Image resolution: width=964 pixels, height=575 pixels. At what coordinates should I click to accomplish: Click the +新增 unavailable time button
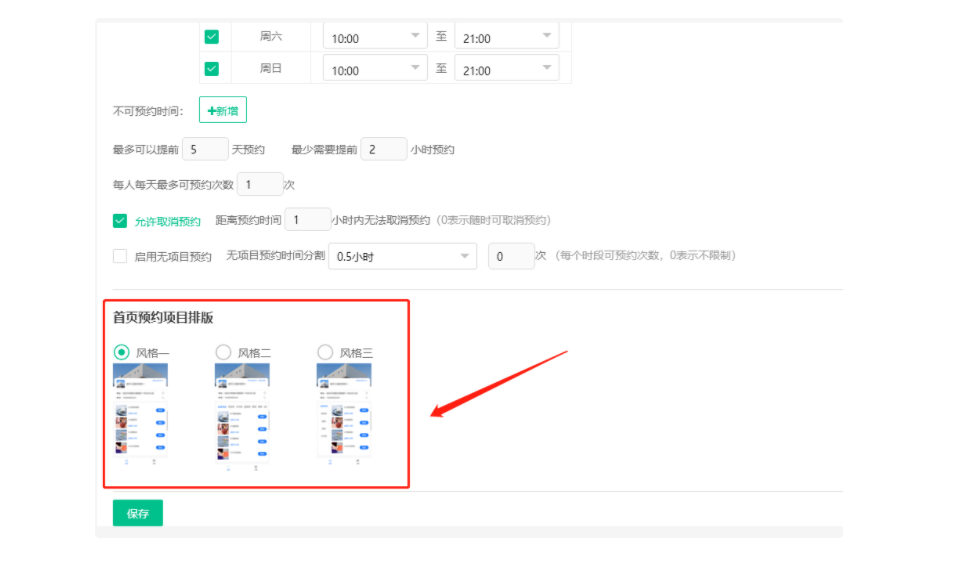(223, 110)
